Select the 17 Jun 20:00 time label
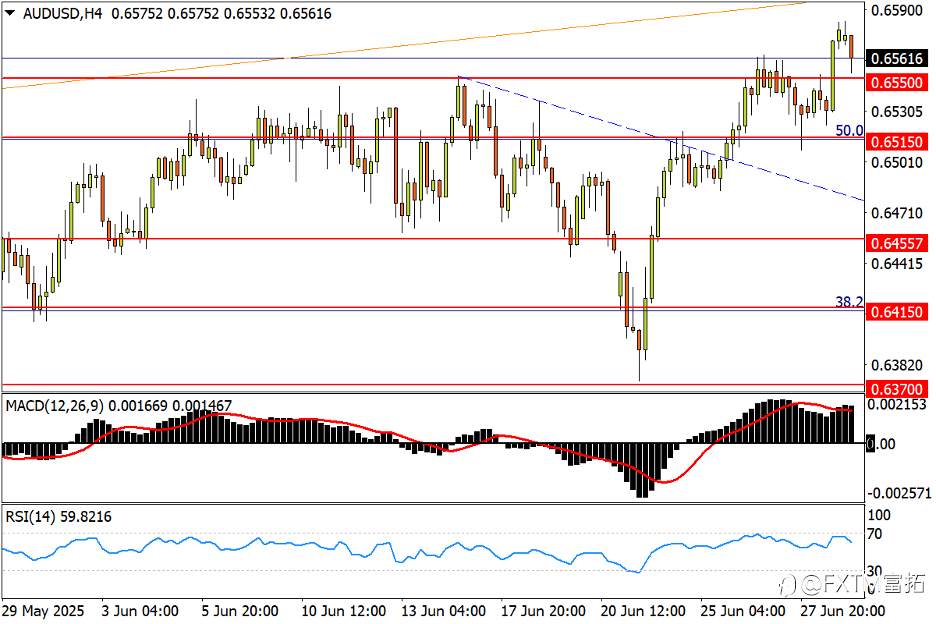The height and width of the screenshot is (624, 936). (543, 611)
